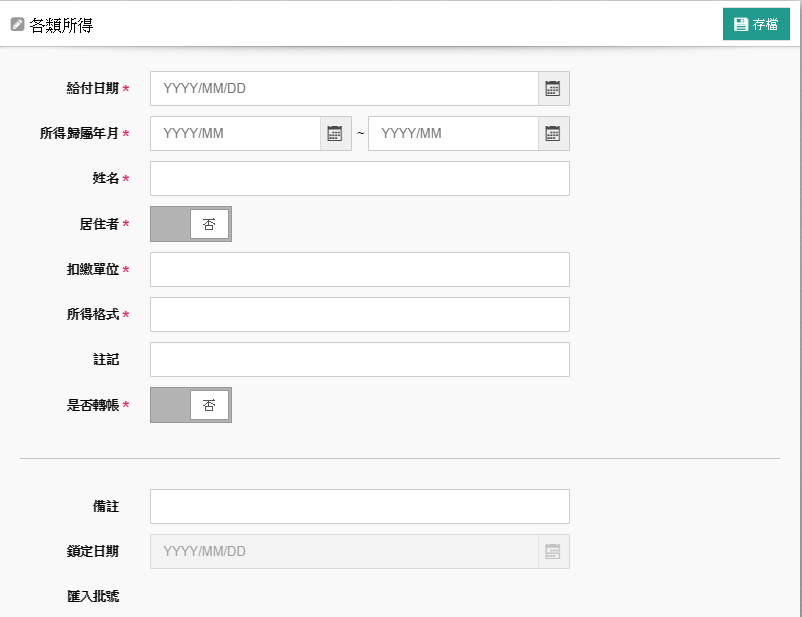The height and width of the screenshot is (617, 802).
Task: Focus the 所得歸屬年月 end month field
Action: pos(453,134)
